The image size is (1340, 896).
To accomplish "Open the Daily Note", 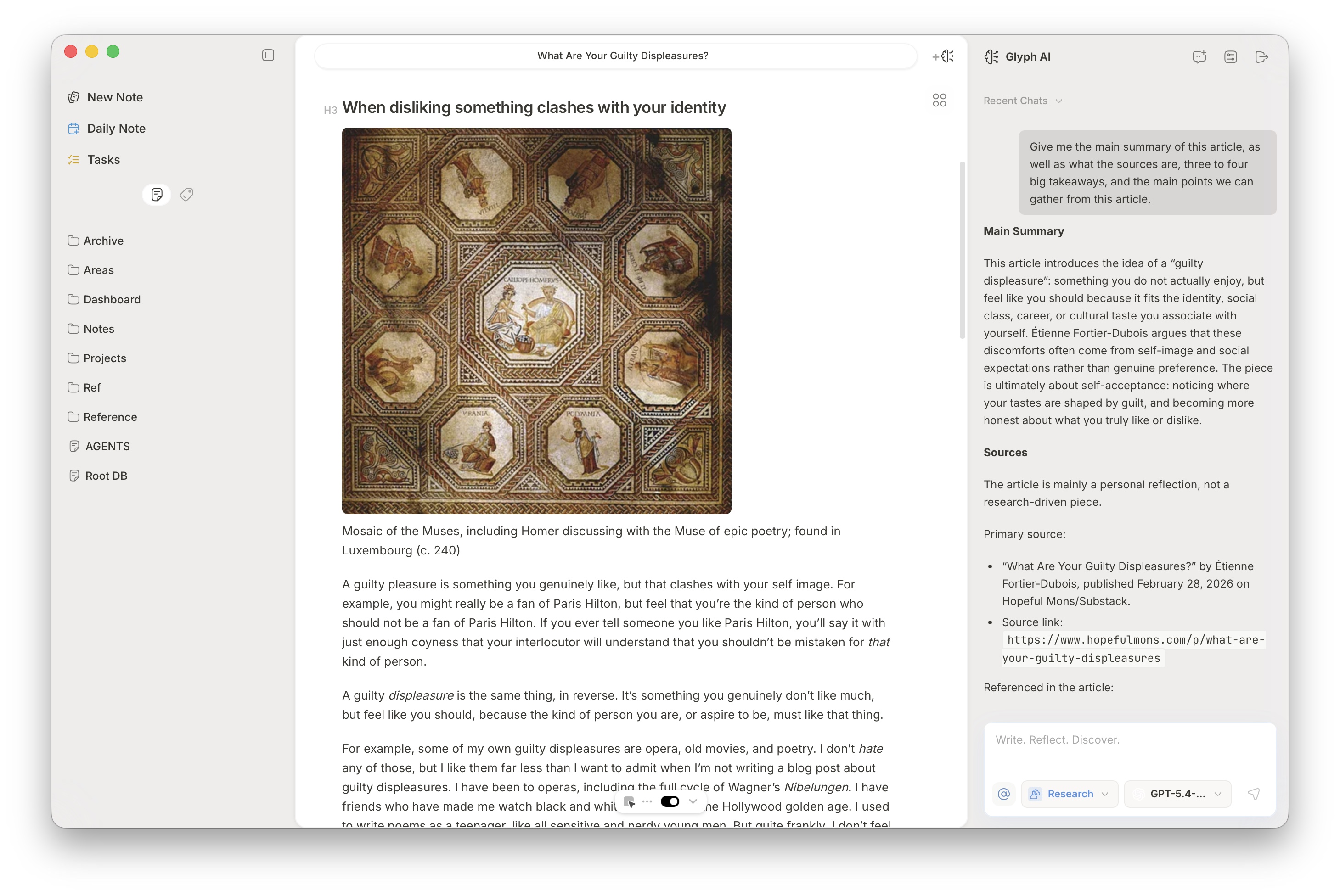I will coord(116,128).
